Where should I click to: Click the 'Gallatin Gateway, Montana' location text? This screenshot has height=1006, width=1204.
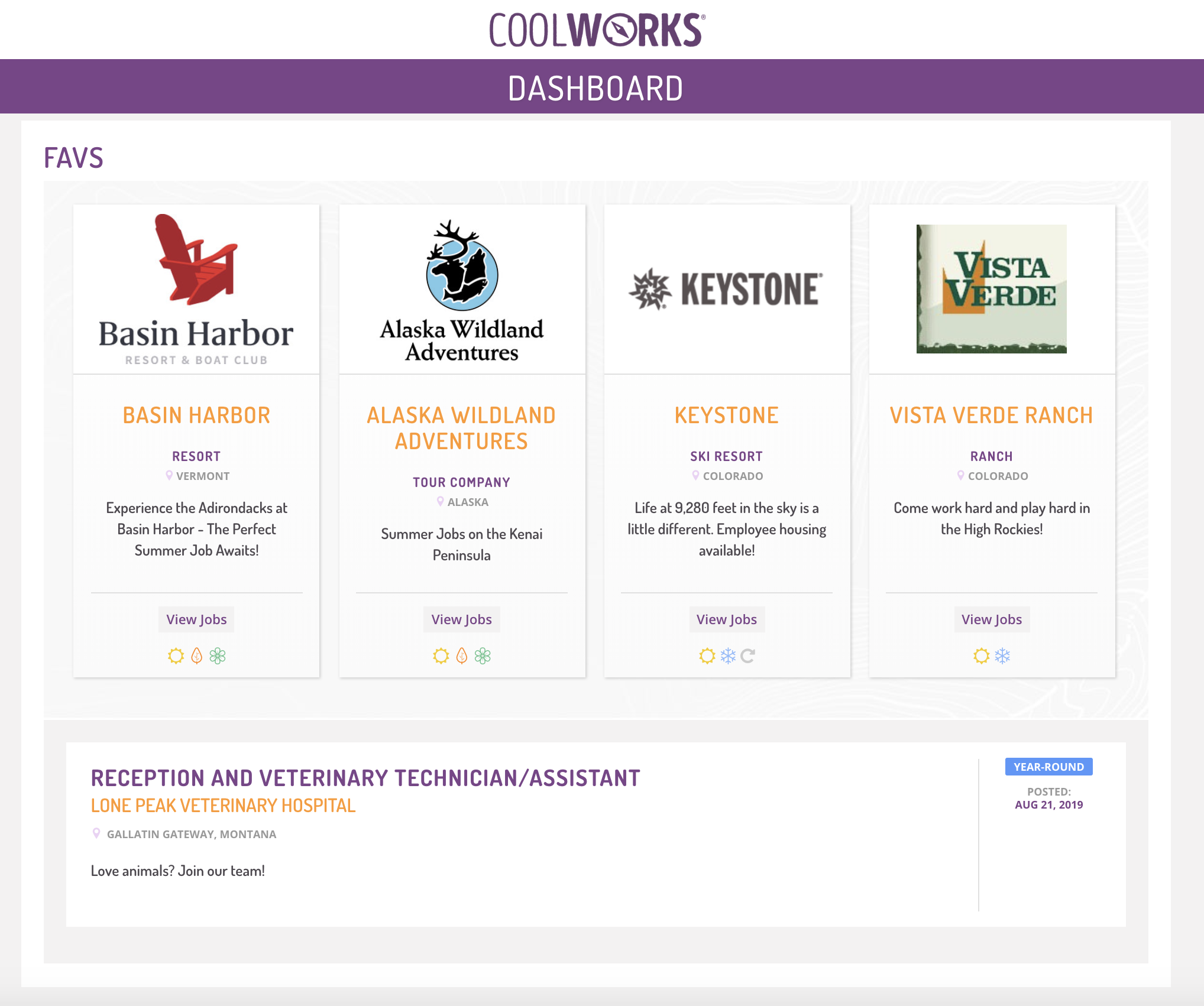(192, 834)
